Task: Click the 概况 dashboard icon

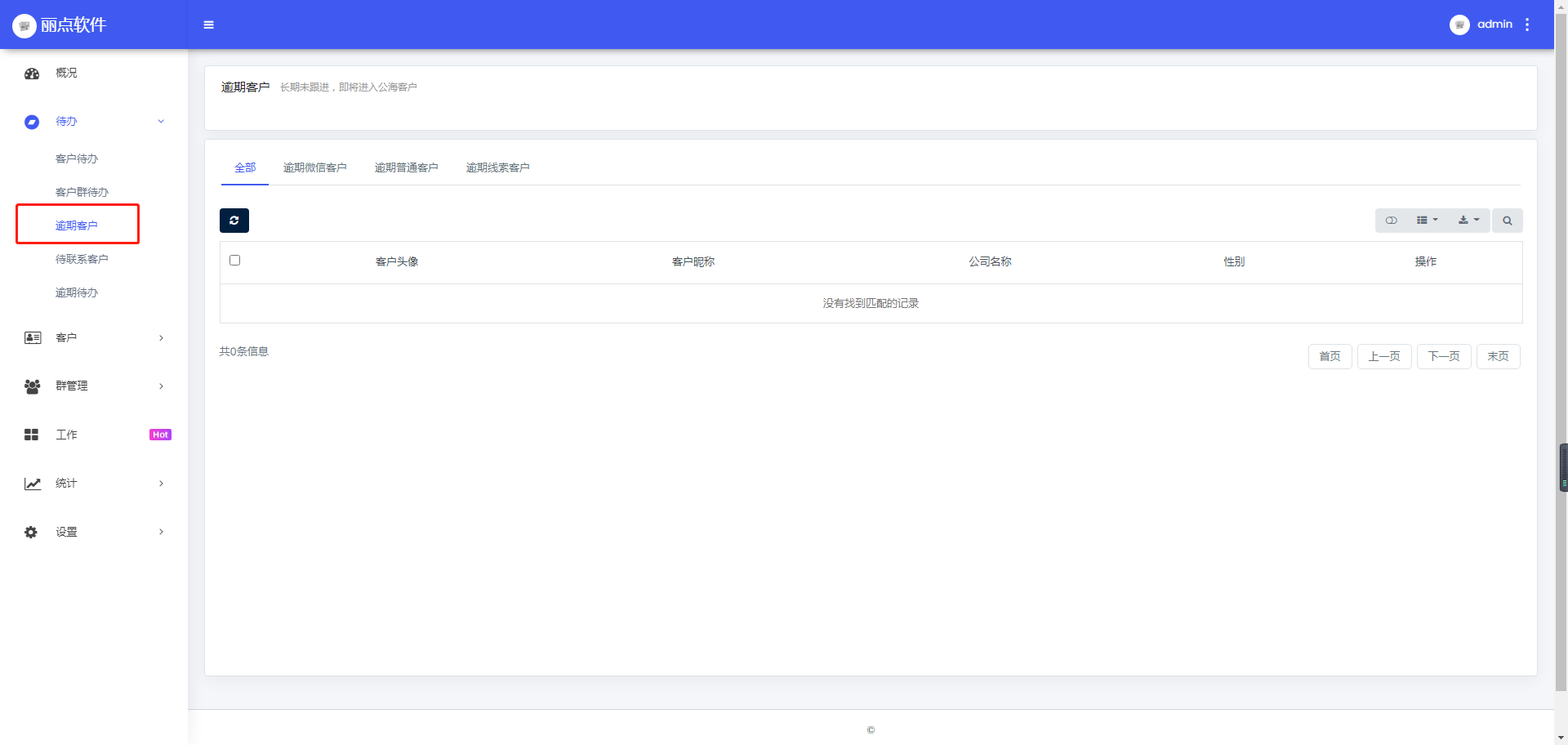Action: coord(32,74)
